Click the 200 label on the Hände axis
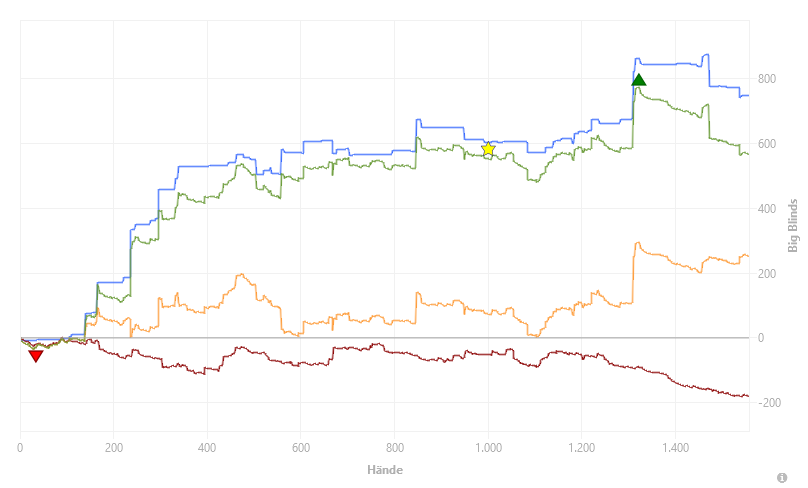808x488 pixels. click(114, 447)
